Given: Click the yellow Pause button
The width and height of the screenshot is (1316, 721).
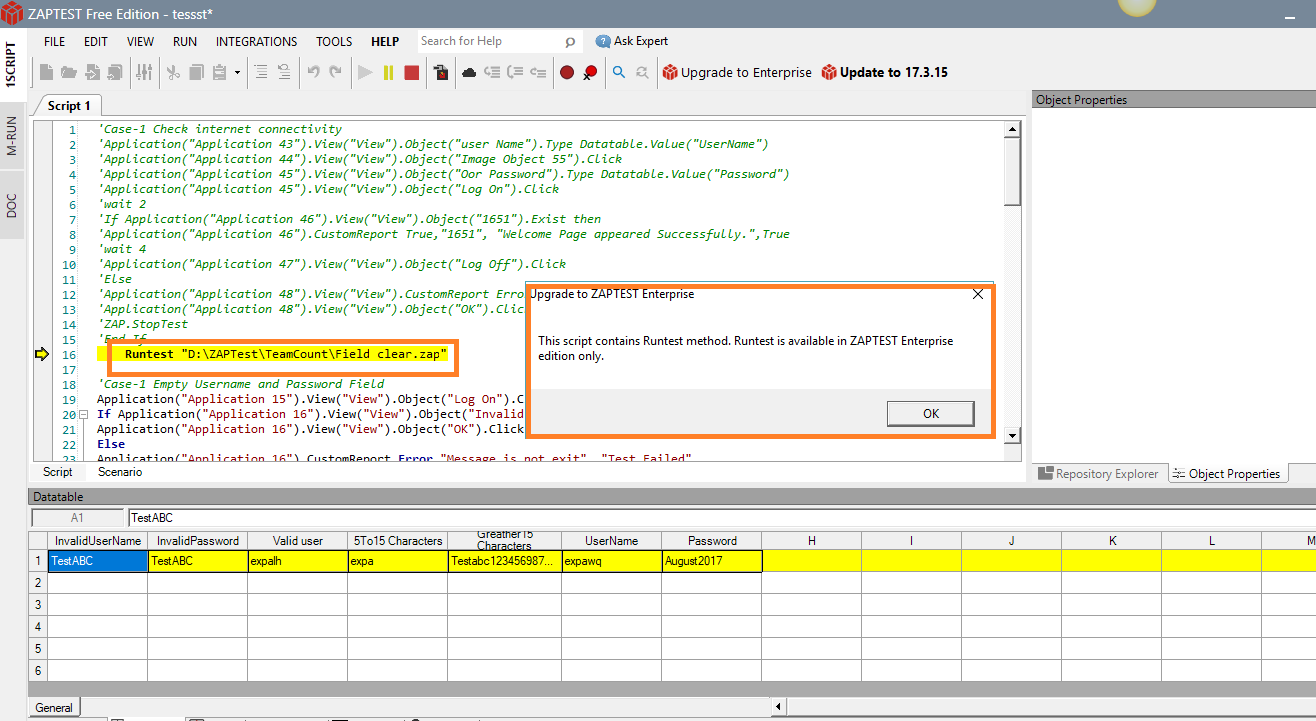Looking at the screenshot, I should click(x=388, y=72).
